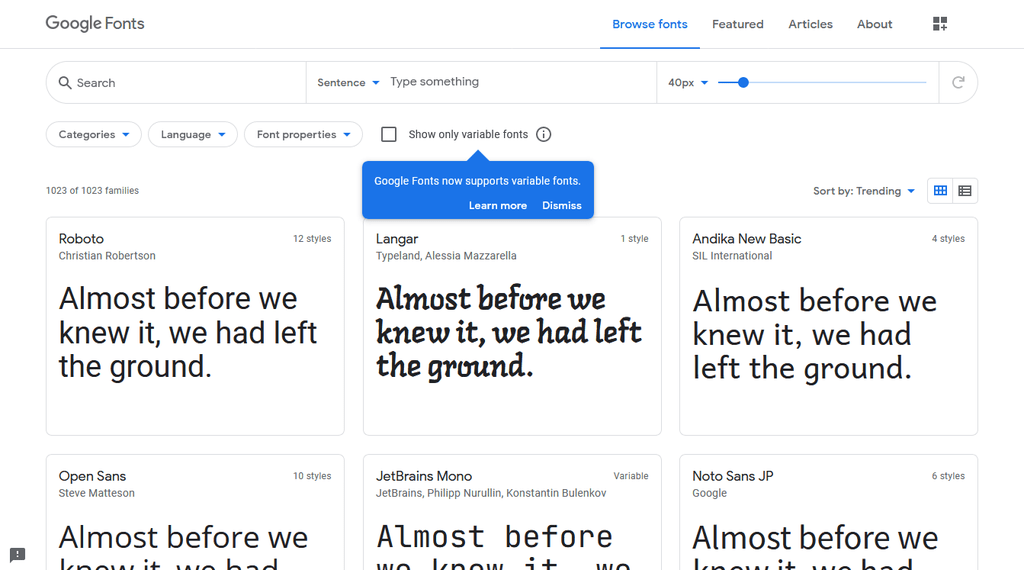
Task: Click the '4 styles' label on Andika
Action: [948, 239]
